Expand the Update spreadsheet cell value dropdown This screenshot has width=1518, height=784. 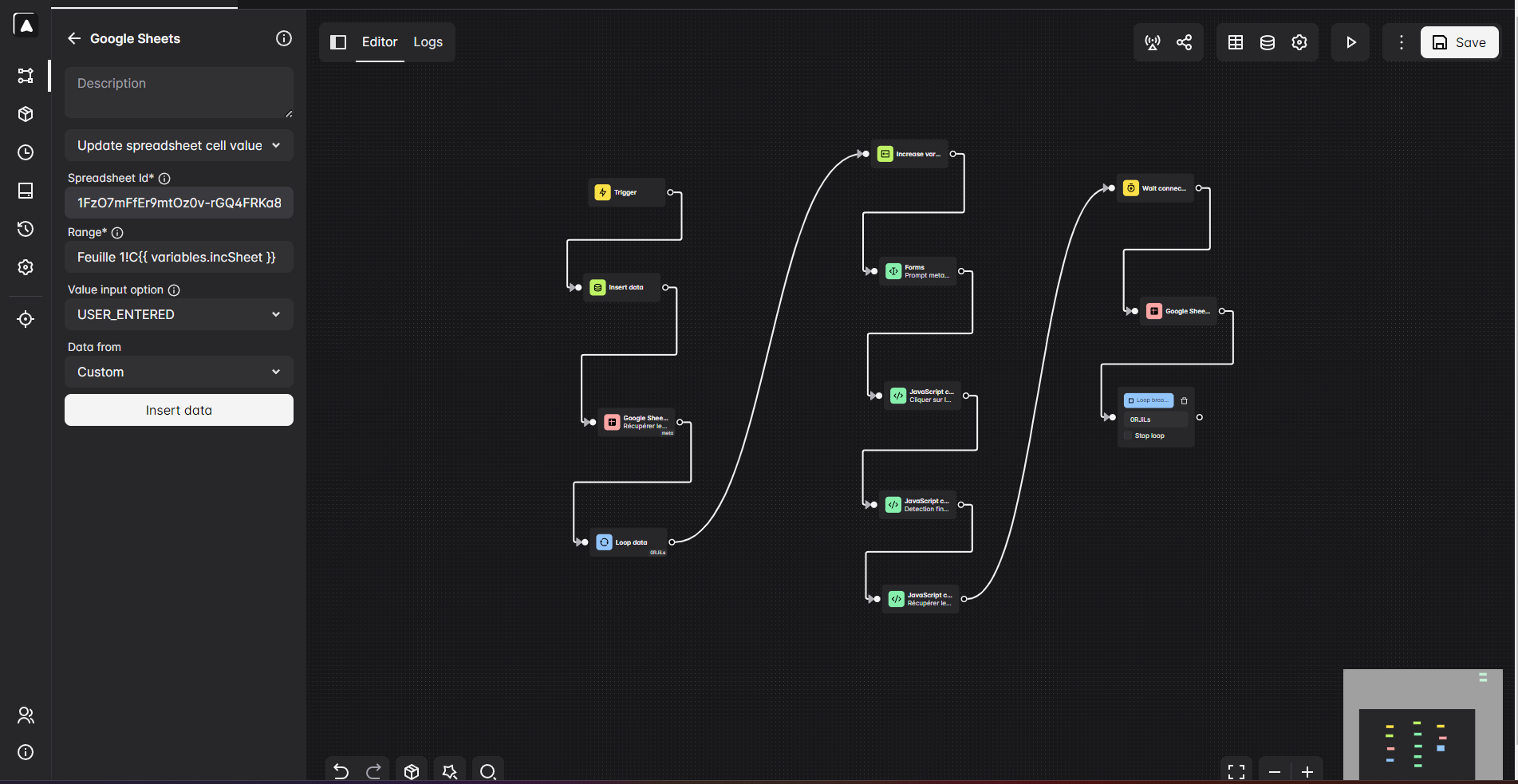[x=179, y=145]
